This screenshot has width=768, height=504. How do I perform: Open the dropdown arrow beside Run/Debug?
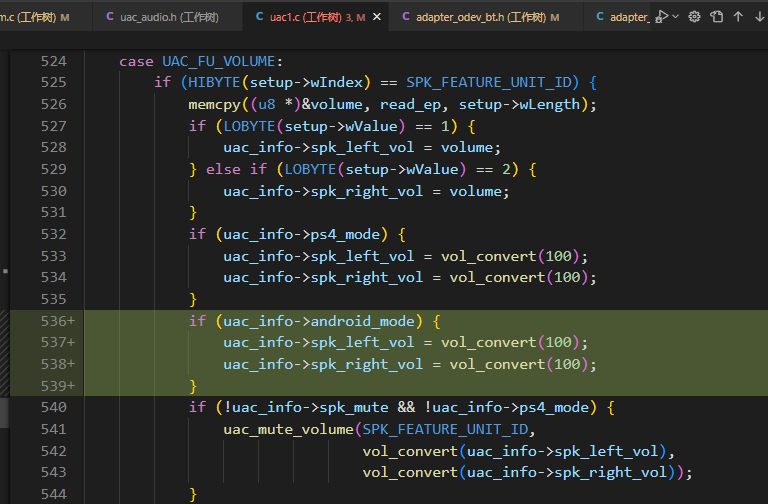(676, 17)
